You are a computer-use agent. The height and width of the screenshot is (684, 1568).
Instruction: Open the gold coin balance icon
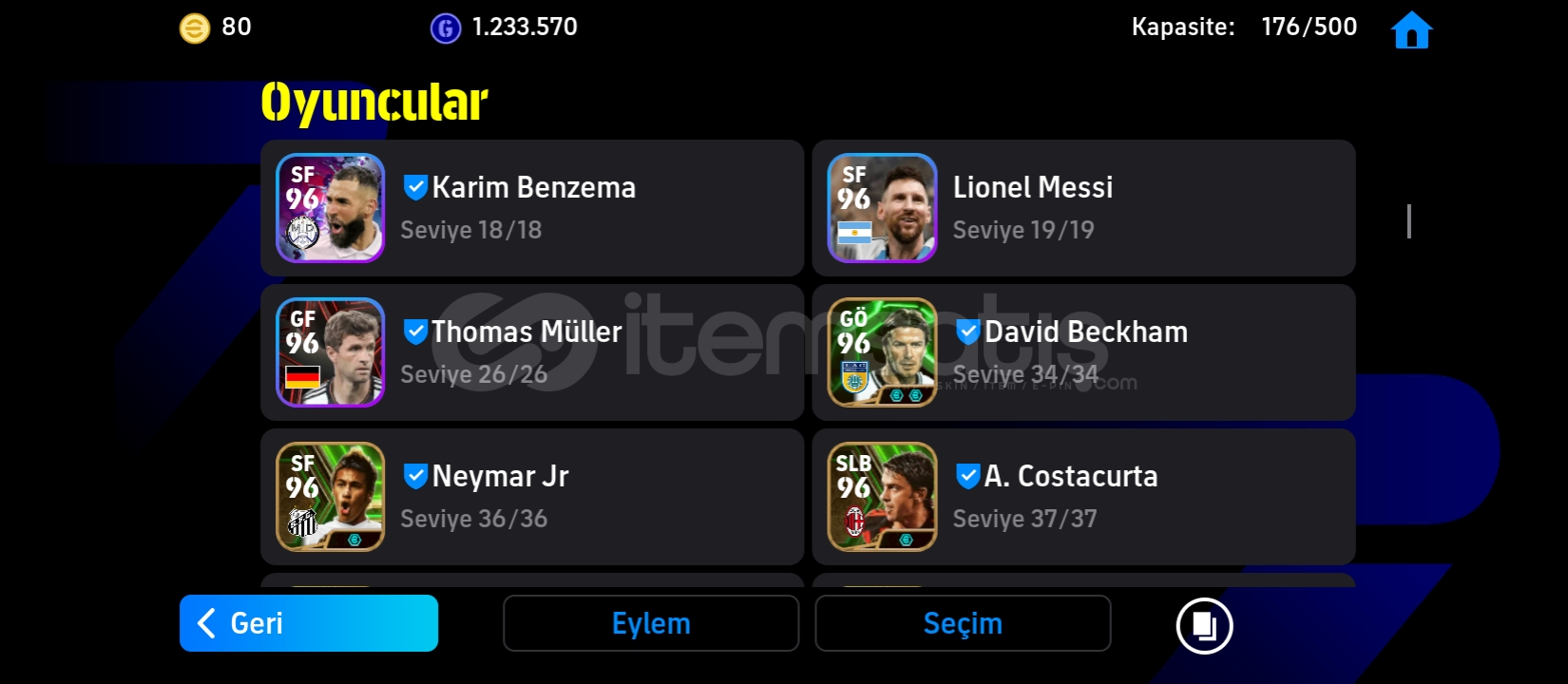click(x=195, y=28)
